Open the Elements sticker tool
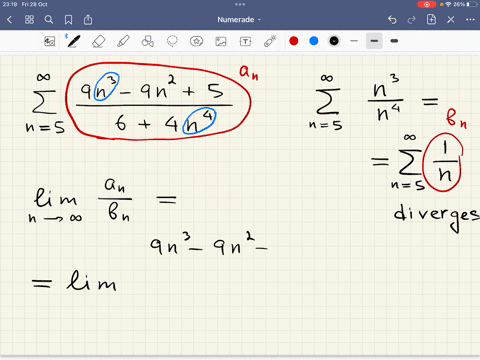This screenshot has height=360, width=480. [196, 41]
